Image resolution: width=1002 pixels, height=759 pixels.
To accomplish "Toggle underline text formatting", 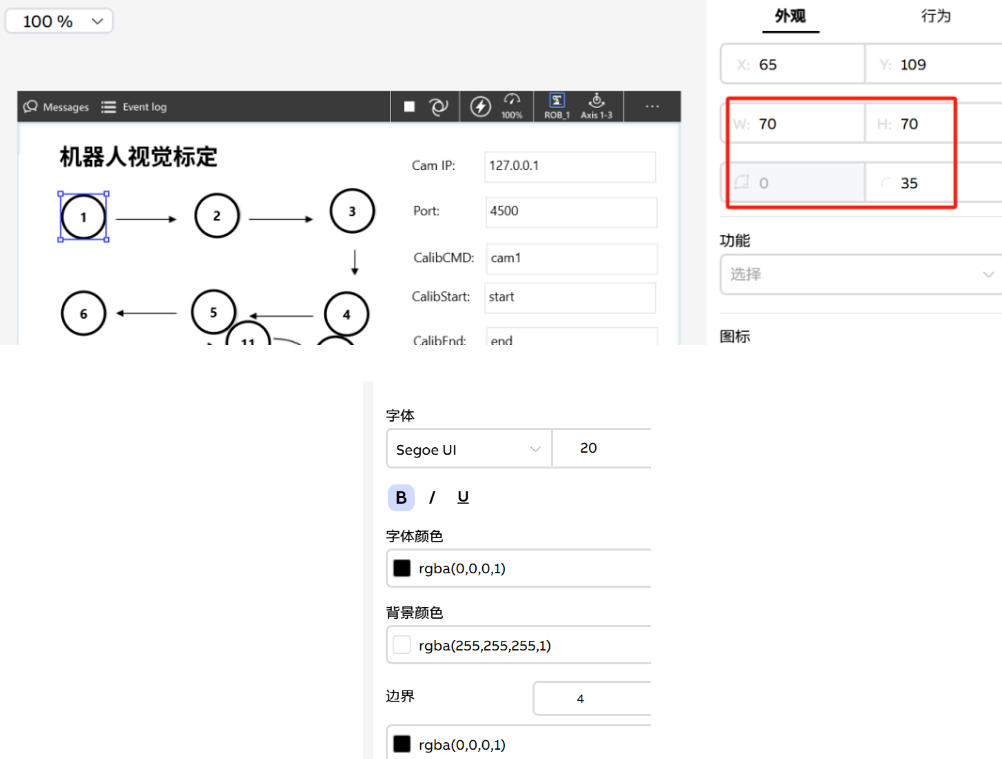I will (463, 498).
